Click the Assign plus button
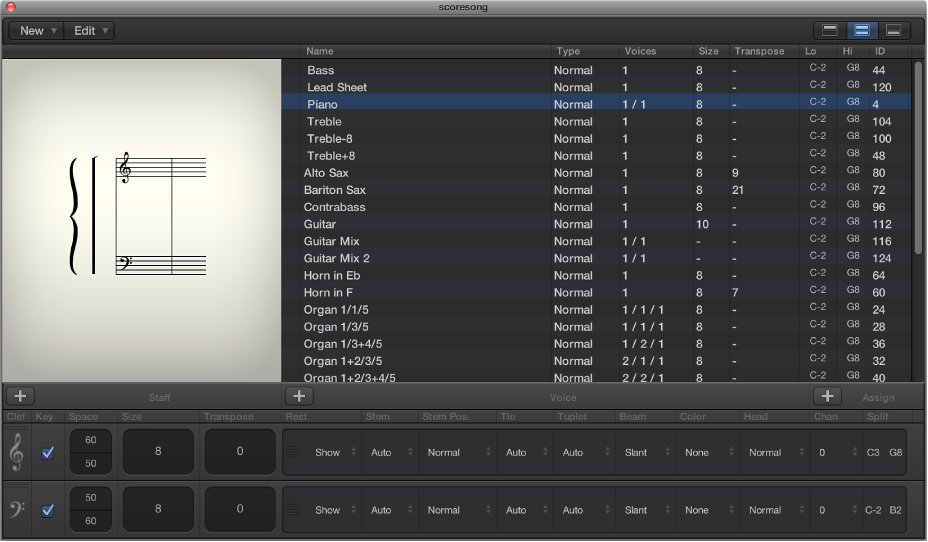The image size is (928, 542). pyautogui.click(x=826, y=396)
